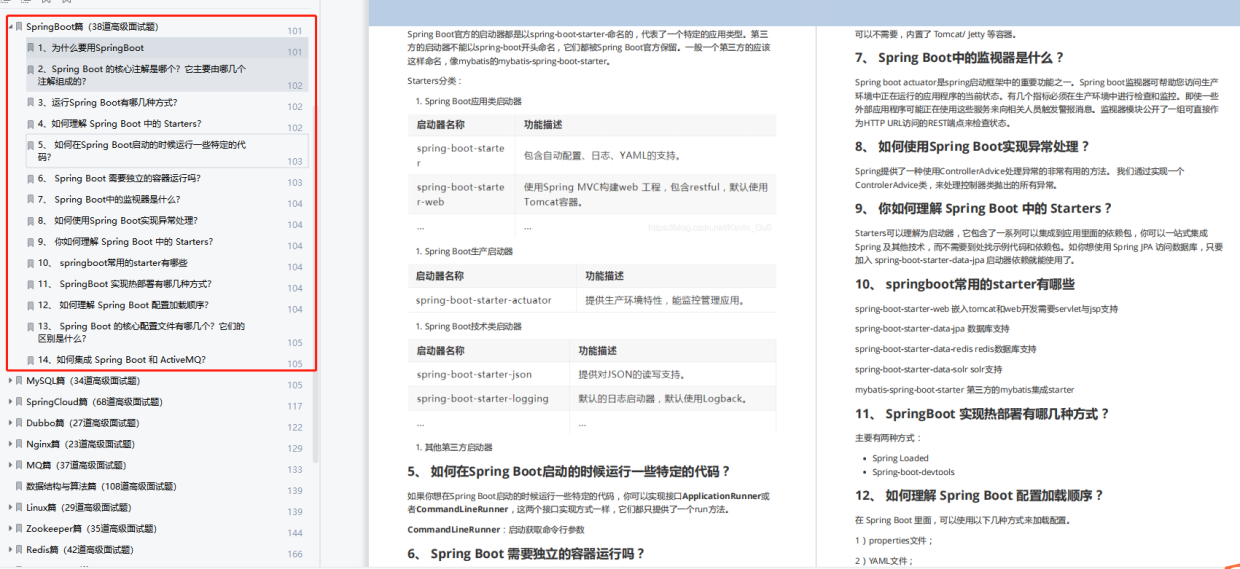Click heading 5、如何在Spring Boot启动的时候运行一些特定的代码
The width and height of the screenshot is (1240, 569).
(569, 471)
